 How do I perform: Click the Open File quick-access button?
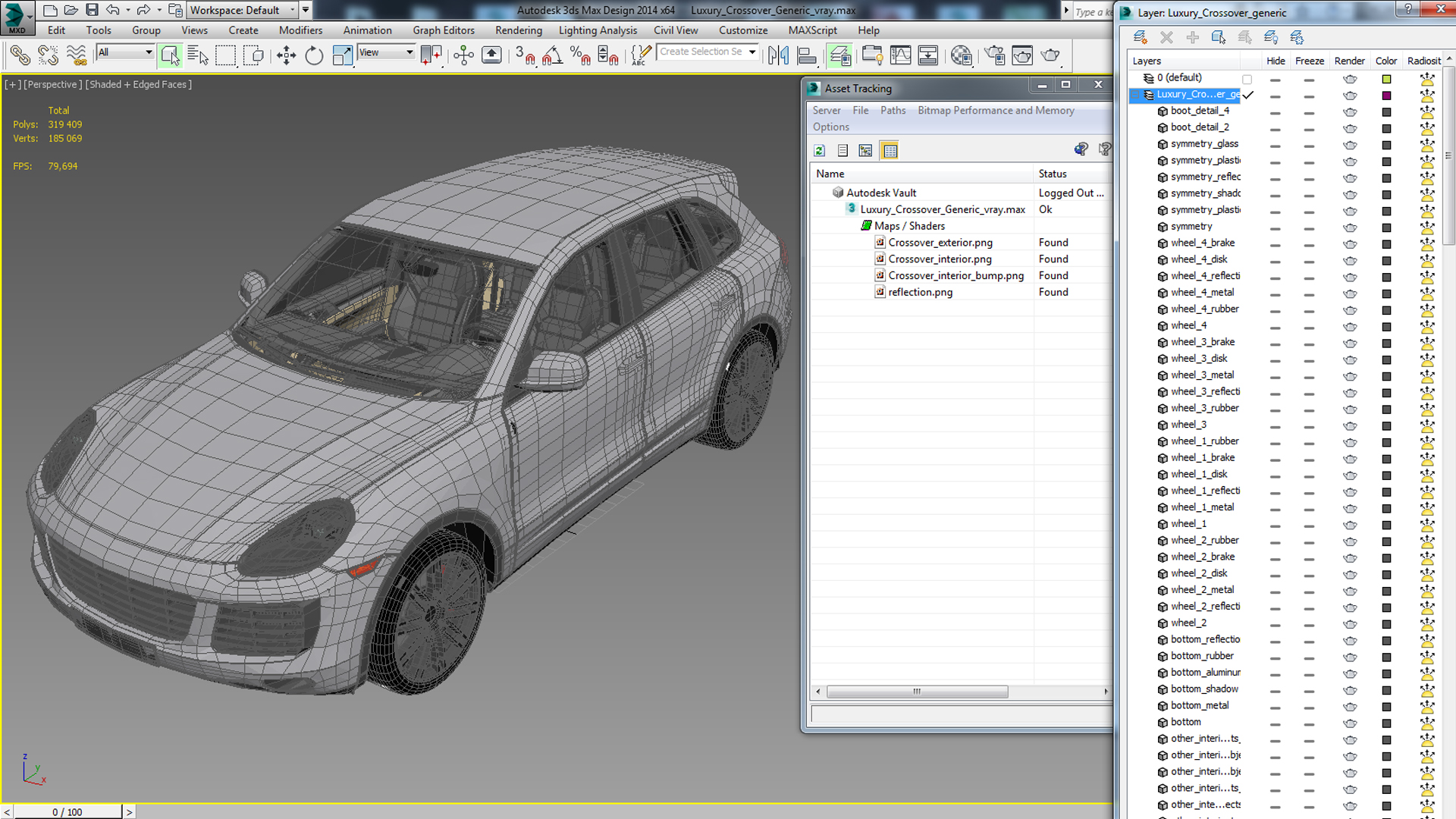click(x=71, y=10)
